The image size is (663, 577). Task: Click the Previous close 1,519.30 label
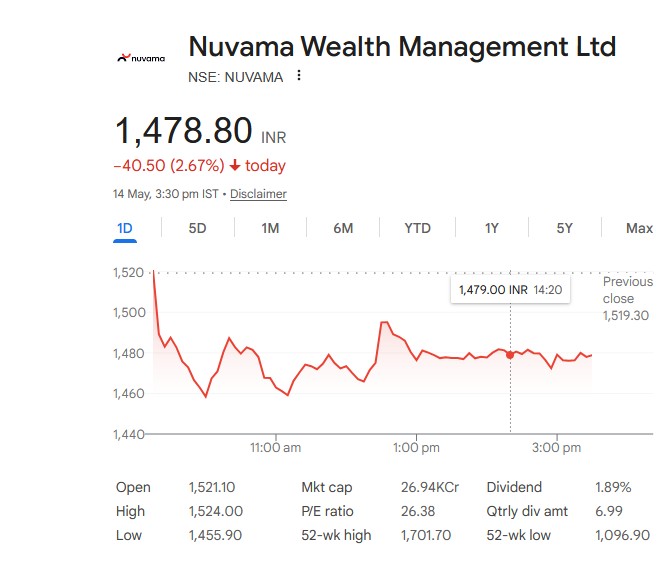(x=628, y=299)
